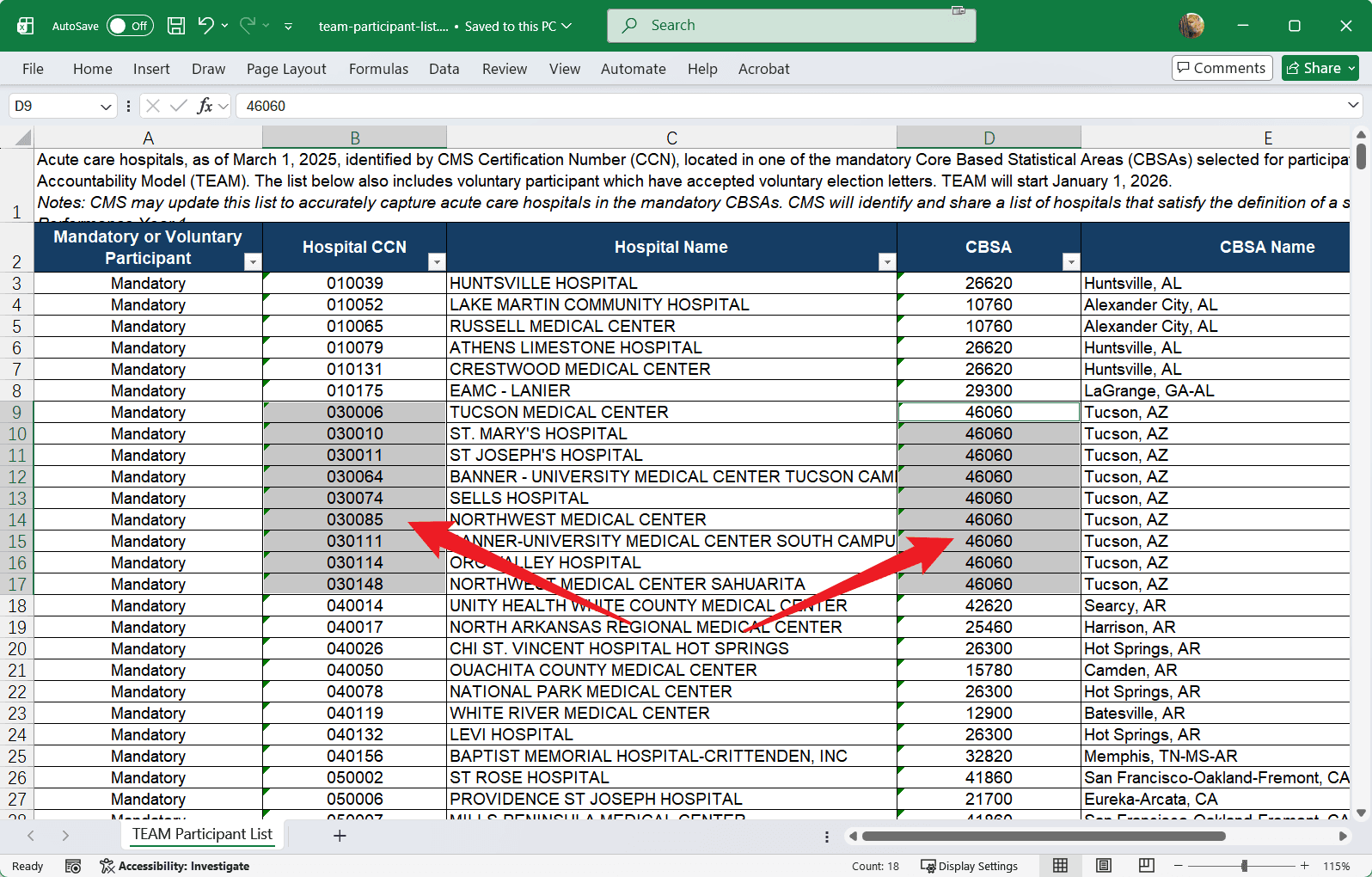Expand the formula bar chevron
The height and width of the screenshot is (877, 1372).
click(x=1353, y=105)
